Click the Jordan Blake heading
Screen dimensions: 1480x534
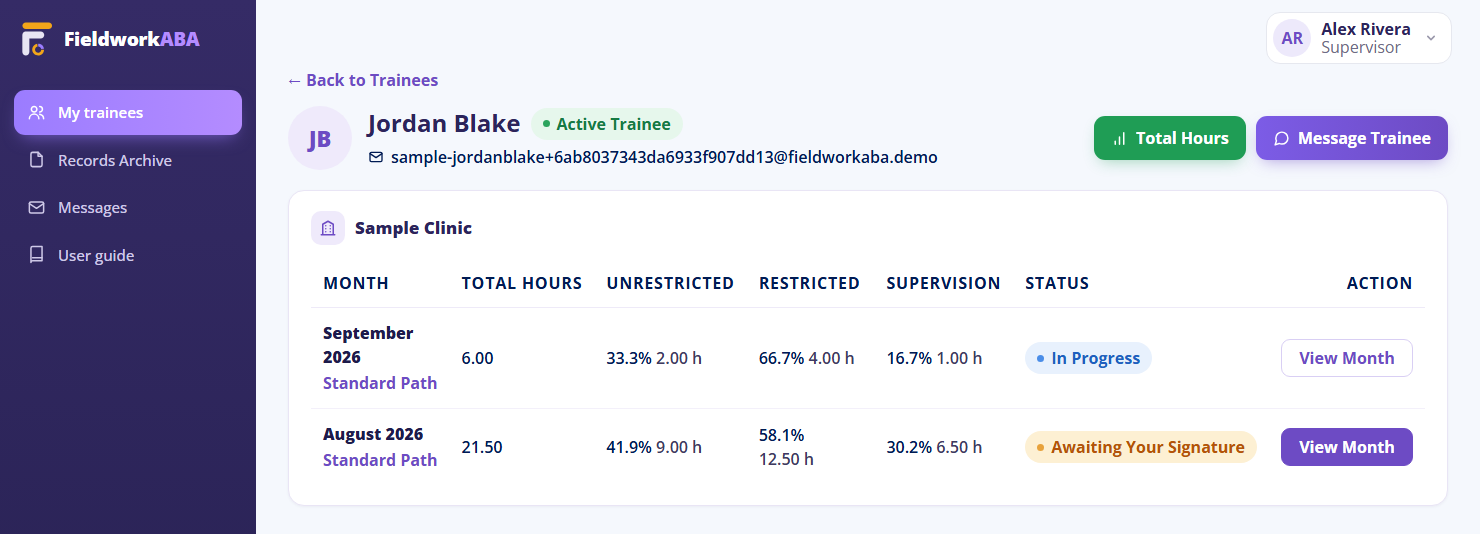click(x=444, y=123)
